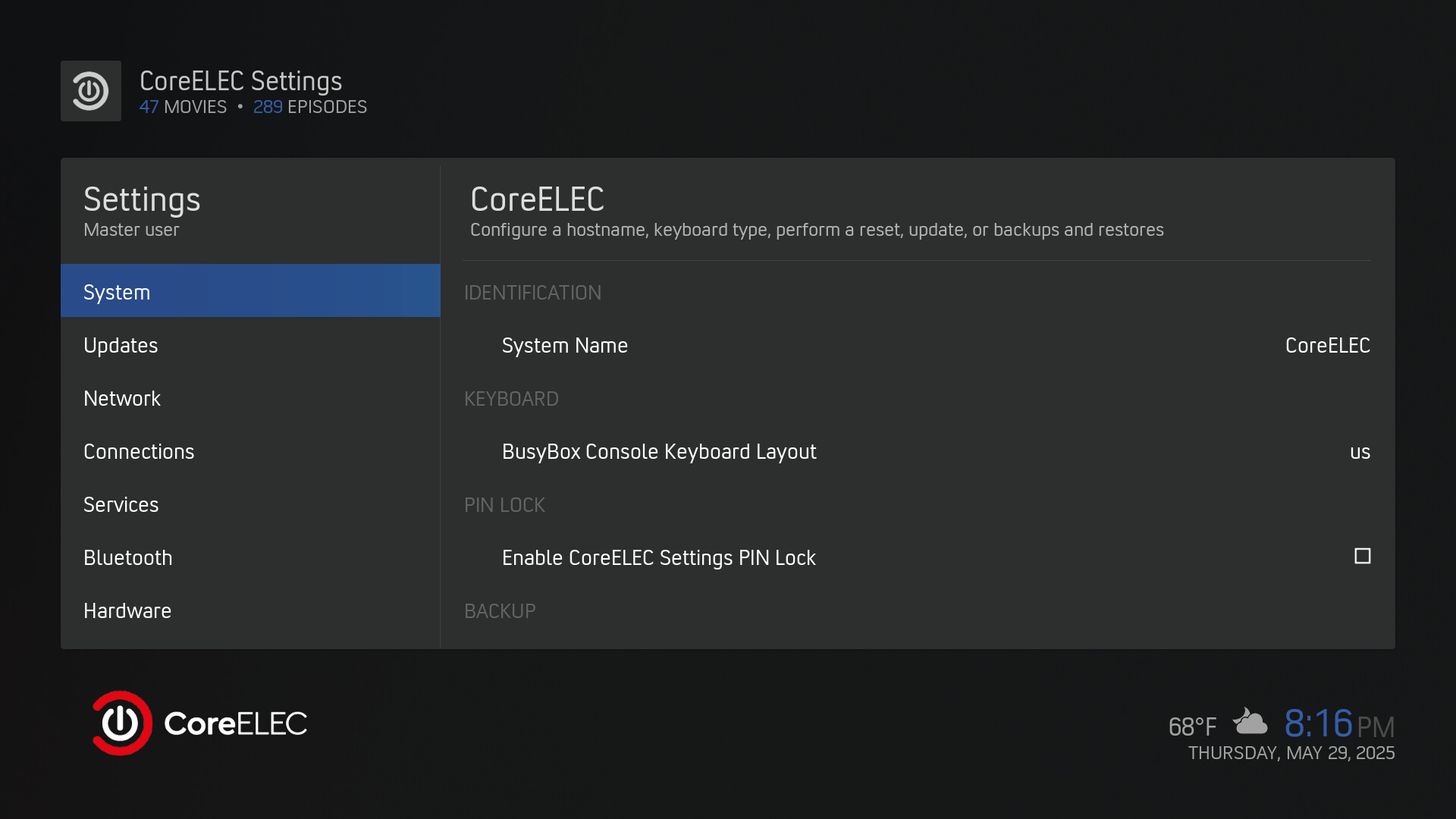
Task: Open the Hardware category
Action: (x=250, y=610)
